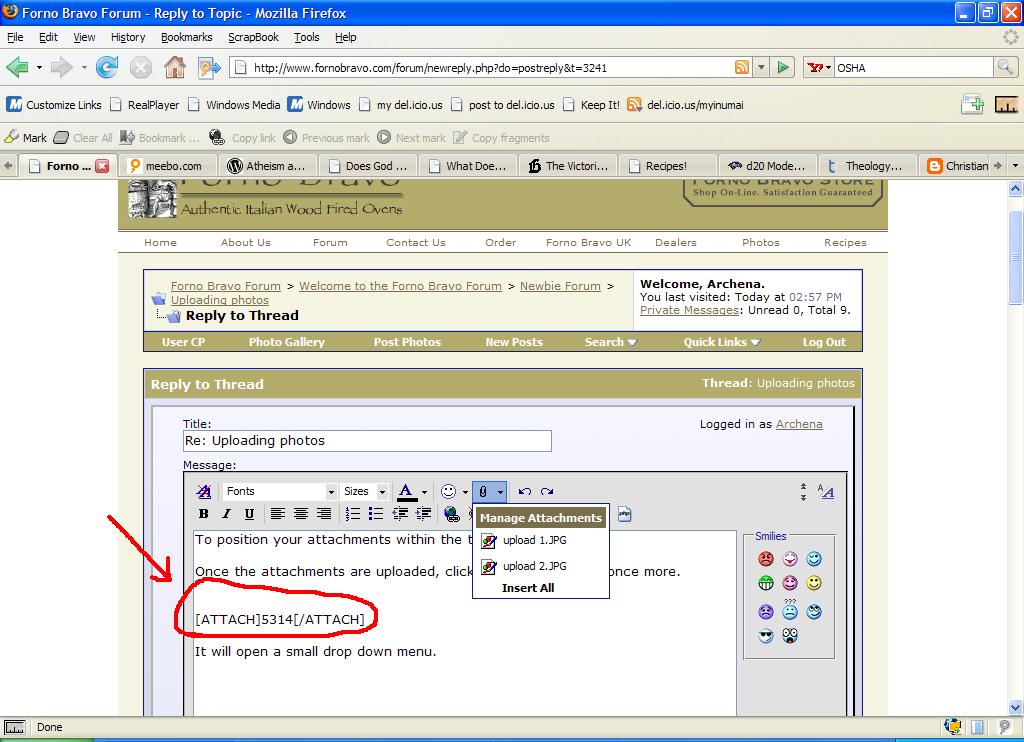Center-align the message text

(301, 514)
